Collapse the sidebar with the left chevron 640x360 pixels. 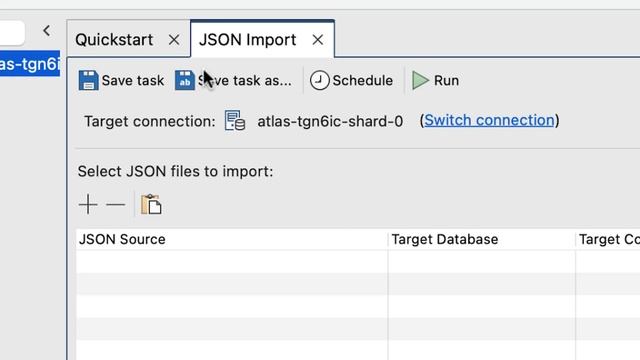pos(47,31)
